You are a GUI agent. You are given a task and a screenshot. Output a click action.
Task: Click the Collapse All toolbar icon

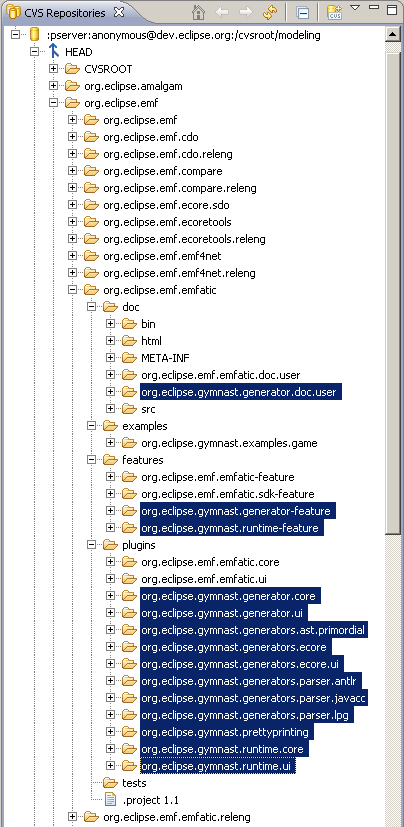[302, 13]
